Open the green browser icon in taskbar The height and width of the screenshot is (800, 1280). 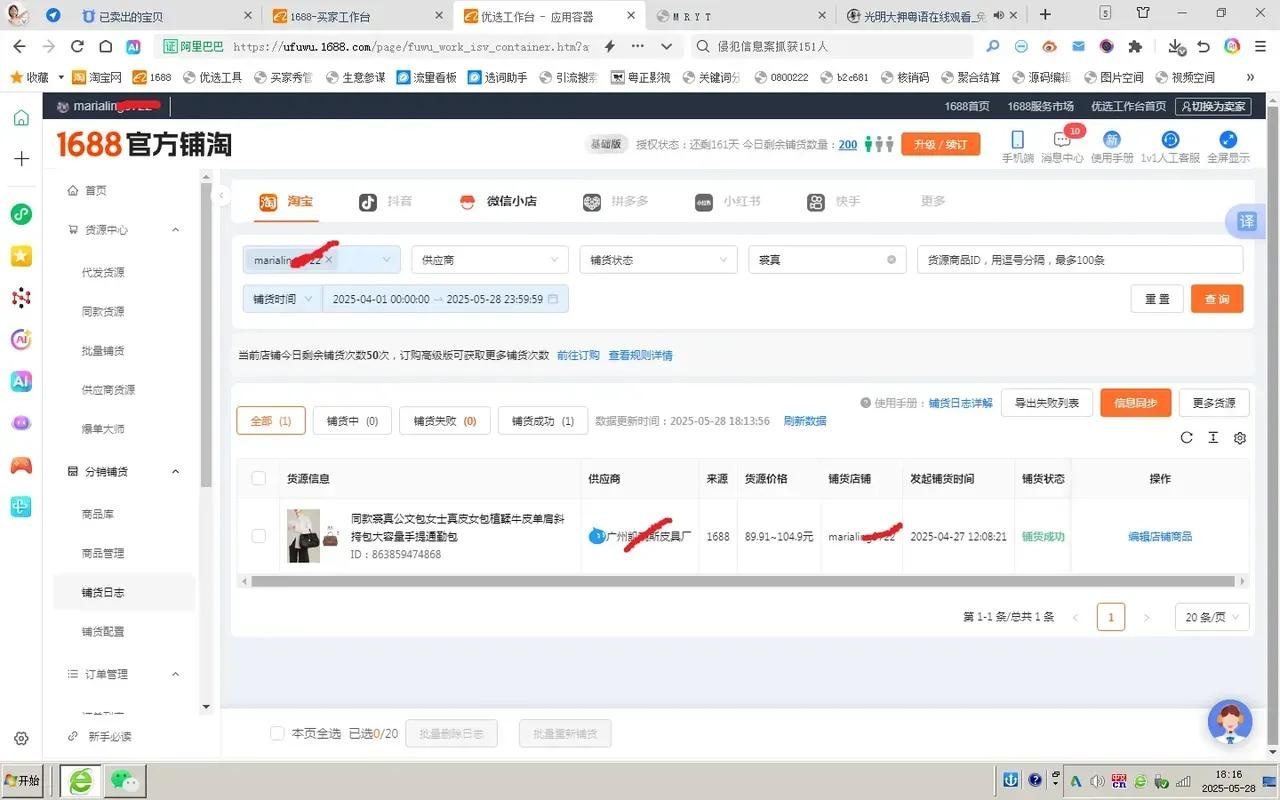pyautogui.click(x=80, y=780)
